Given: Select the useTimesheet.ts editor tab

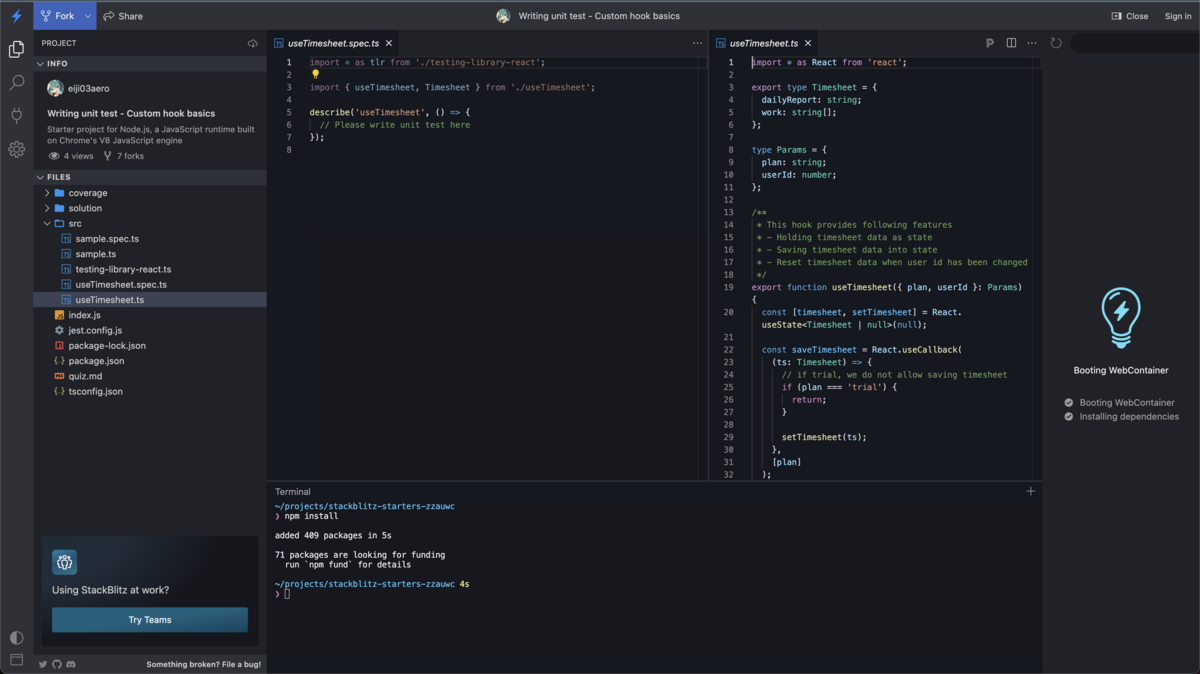Looking at the screenshot, I should (765, 43).
